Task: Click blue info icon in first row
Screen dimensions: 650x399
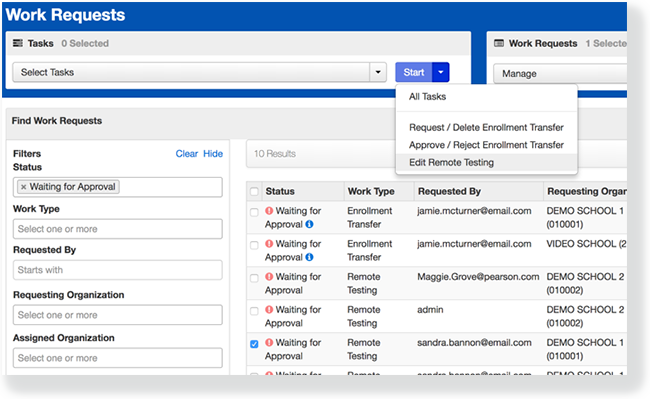Action: click(x=309, y=224)
